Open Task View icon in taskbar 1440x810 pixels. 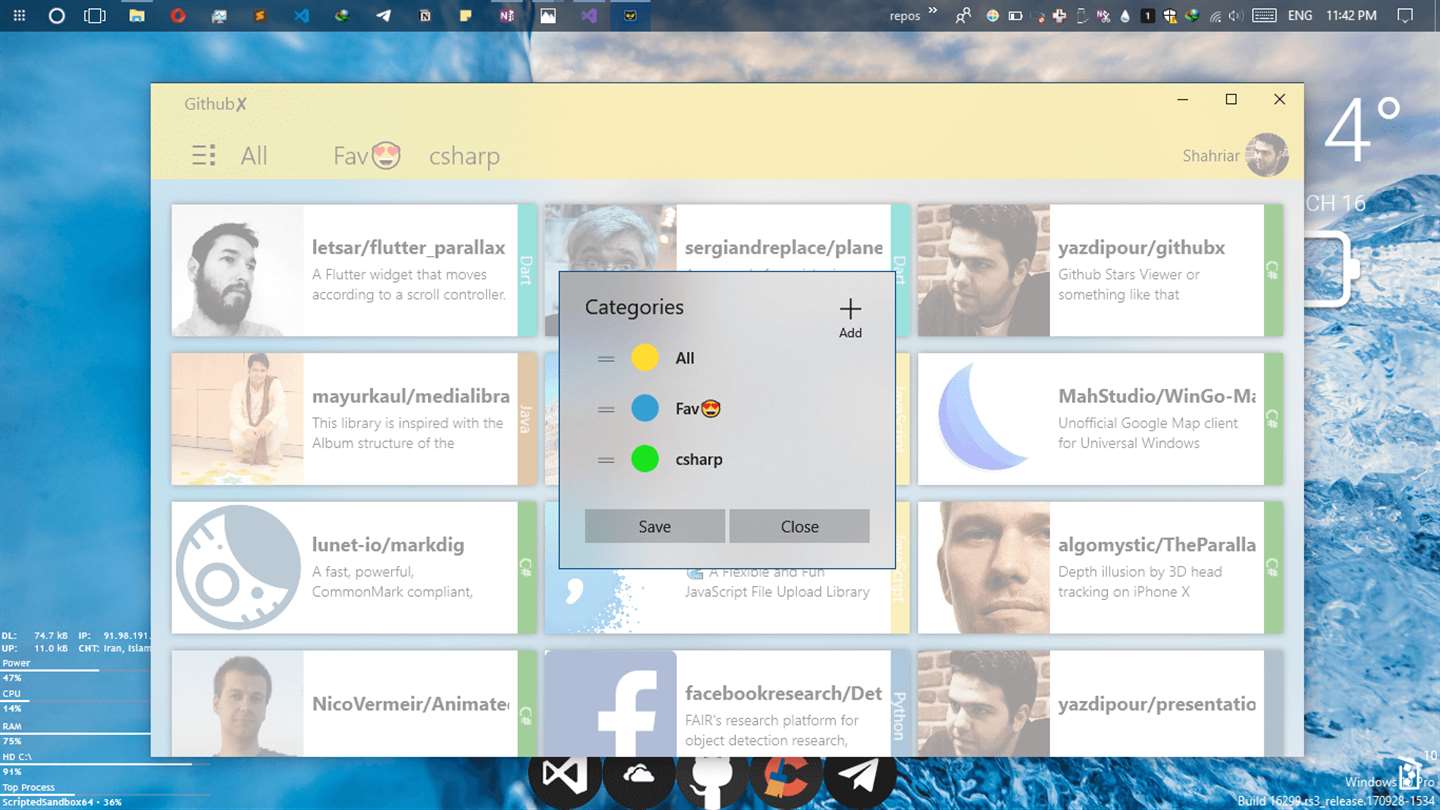click(x=95, y=15)
